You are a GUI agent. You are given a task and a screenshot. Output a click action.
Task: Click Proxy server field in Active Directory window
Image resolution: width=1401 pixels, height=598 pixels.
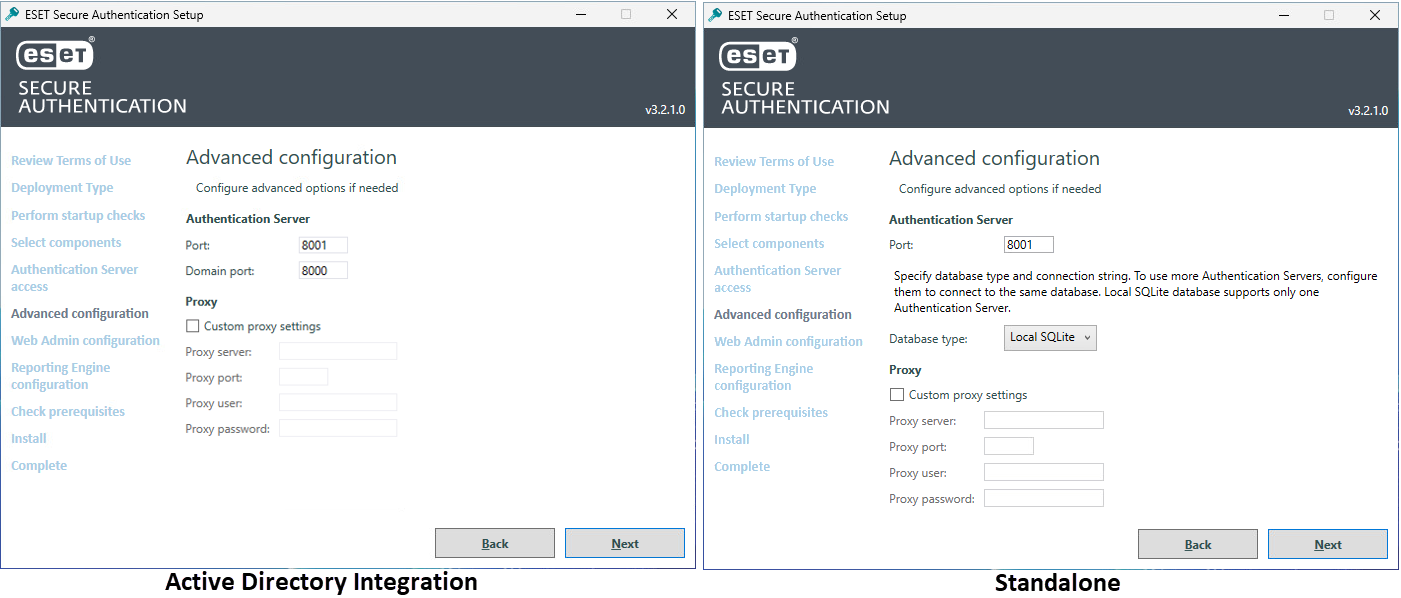pos(338,351)
